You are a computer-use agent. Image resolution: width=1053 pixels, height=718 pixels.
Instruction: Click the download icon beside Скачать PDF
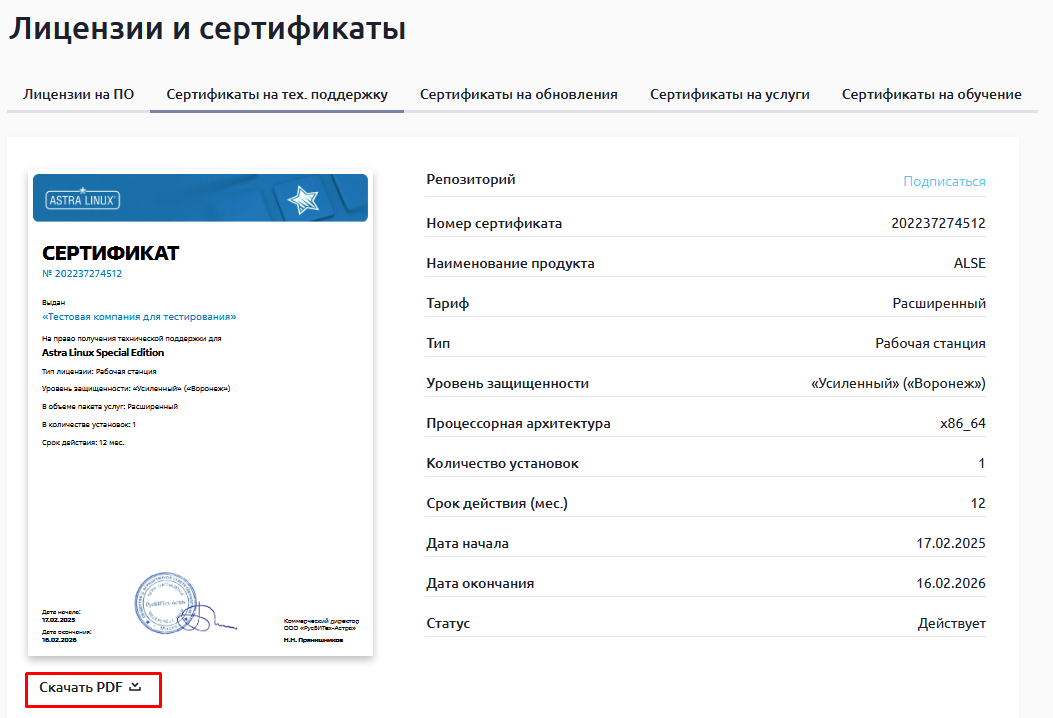pos(136,687)
